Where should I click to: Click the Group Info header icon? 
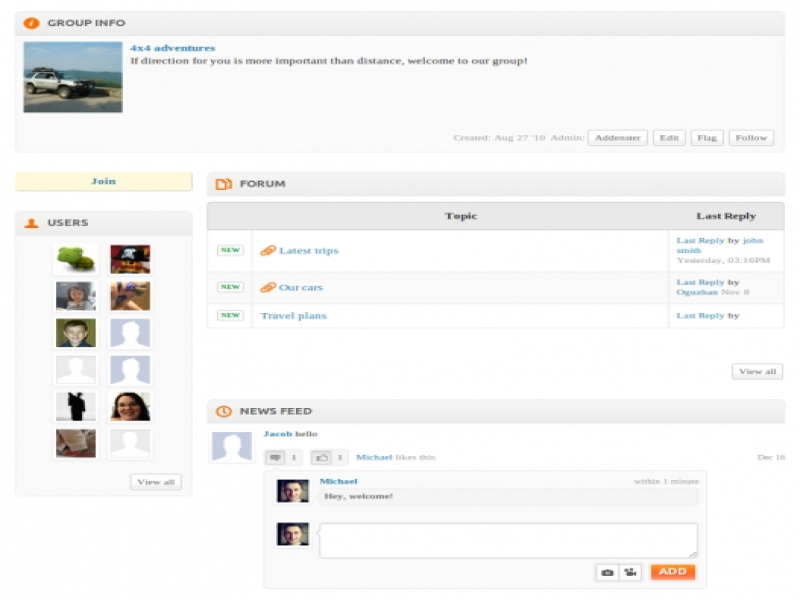pos(32,23)
